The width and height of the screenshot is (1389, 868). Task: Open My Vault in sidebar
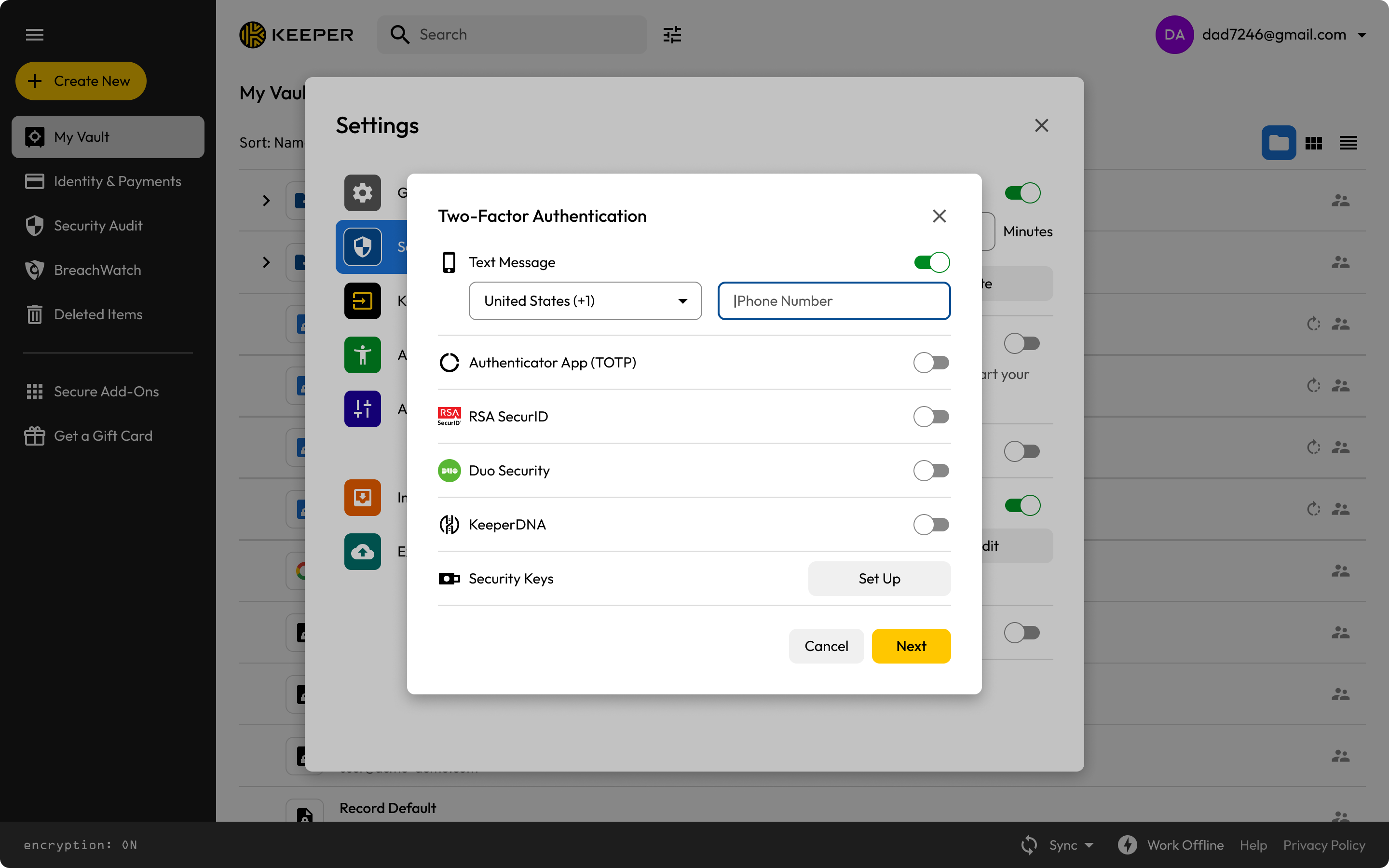click(108, 136)
